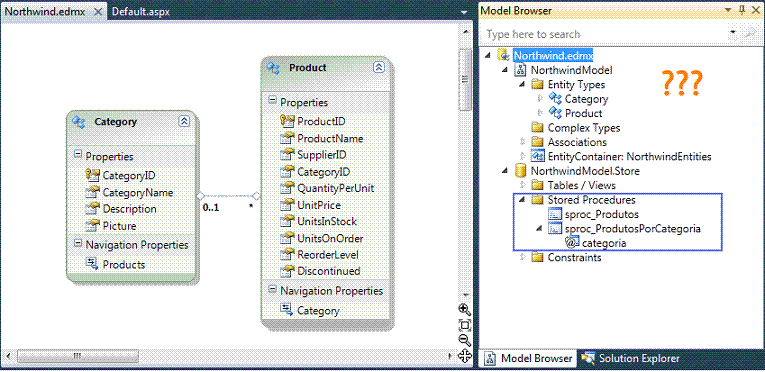Click the Category entity header icon
765x372 pixels.
[x=79, y=122]
